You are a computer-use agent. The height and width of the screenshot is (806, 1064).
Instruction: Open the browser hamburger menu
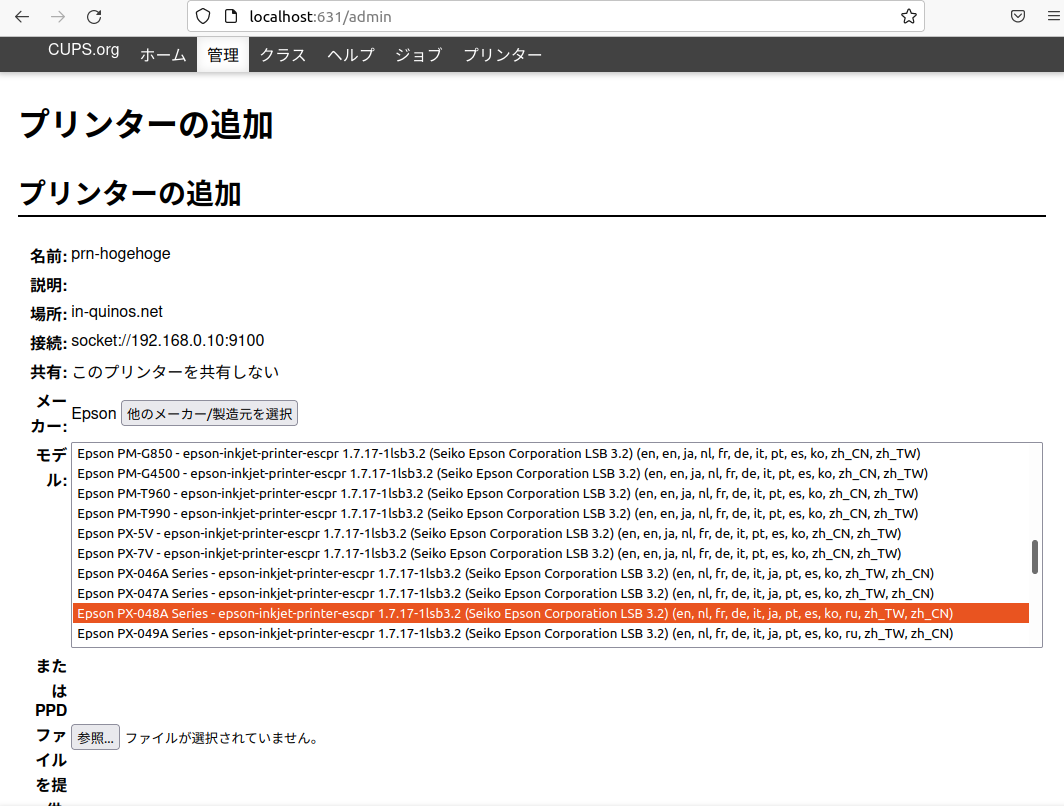pos(1054,16)
